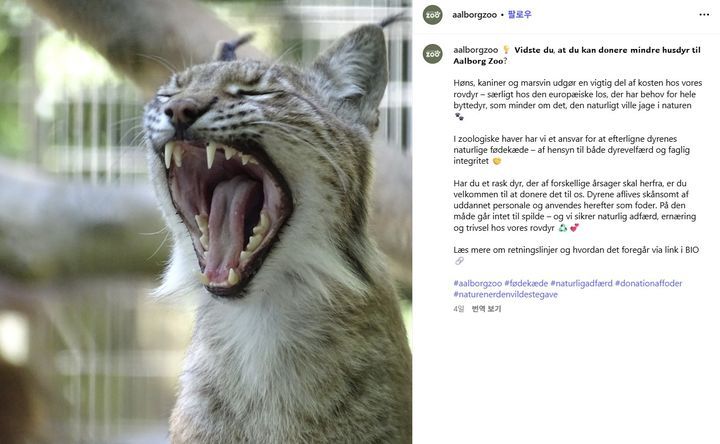Open the aalborgzoo username in caption
Image resolution: width=720 pixels, height=444 pixels.
475,50
